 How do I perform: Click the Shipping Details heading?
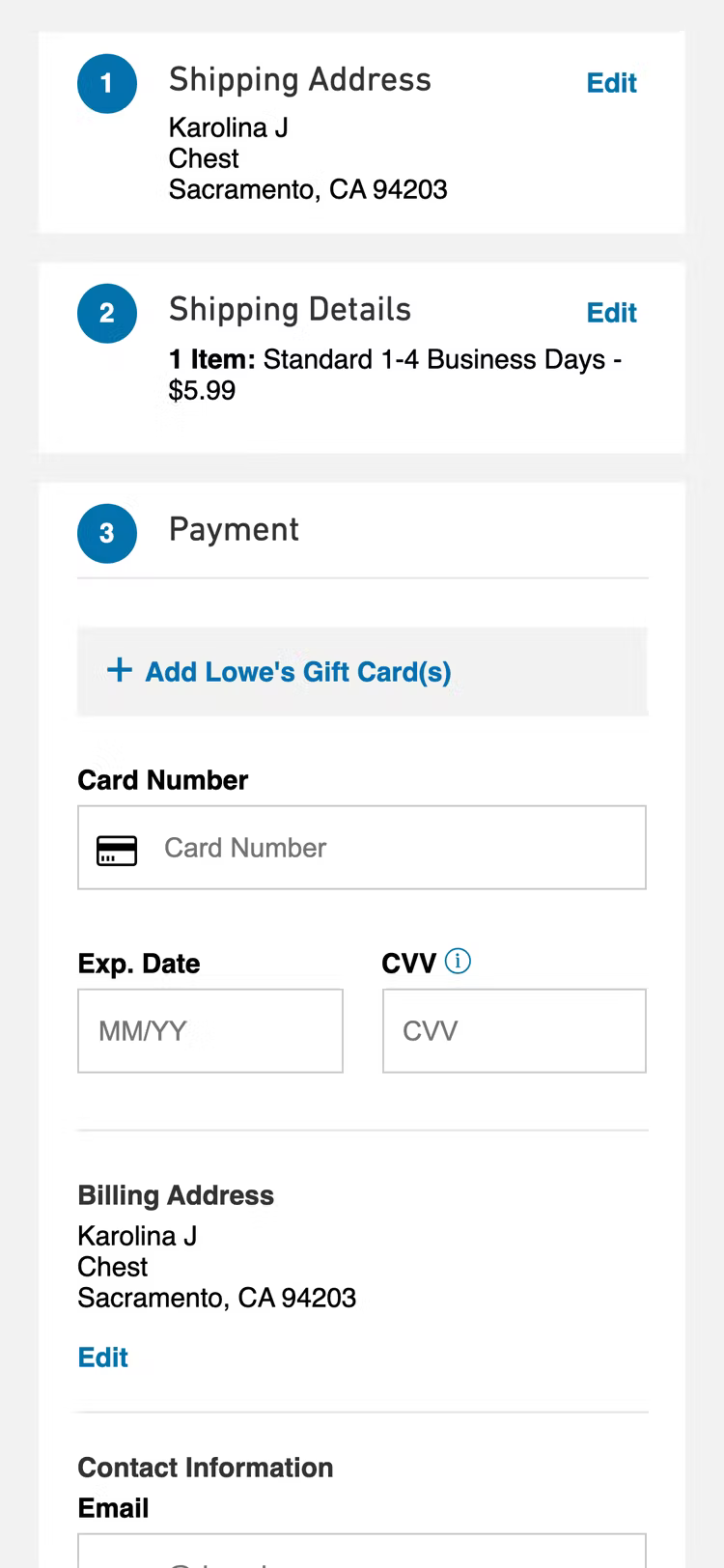coord(290,310)
